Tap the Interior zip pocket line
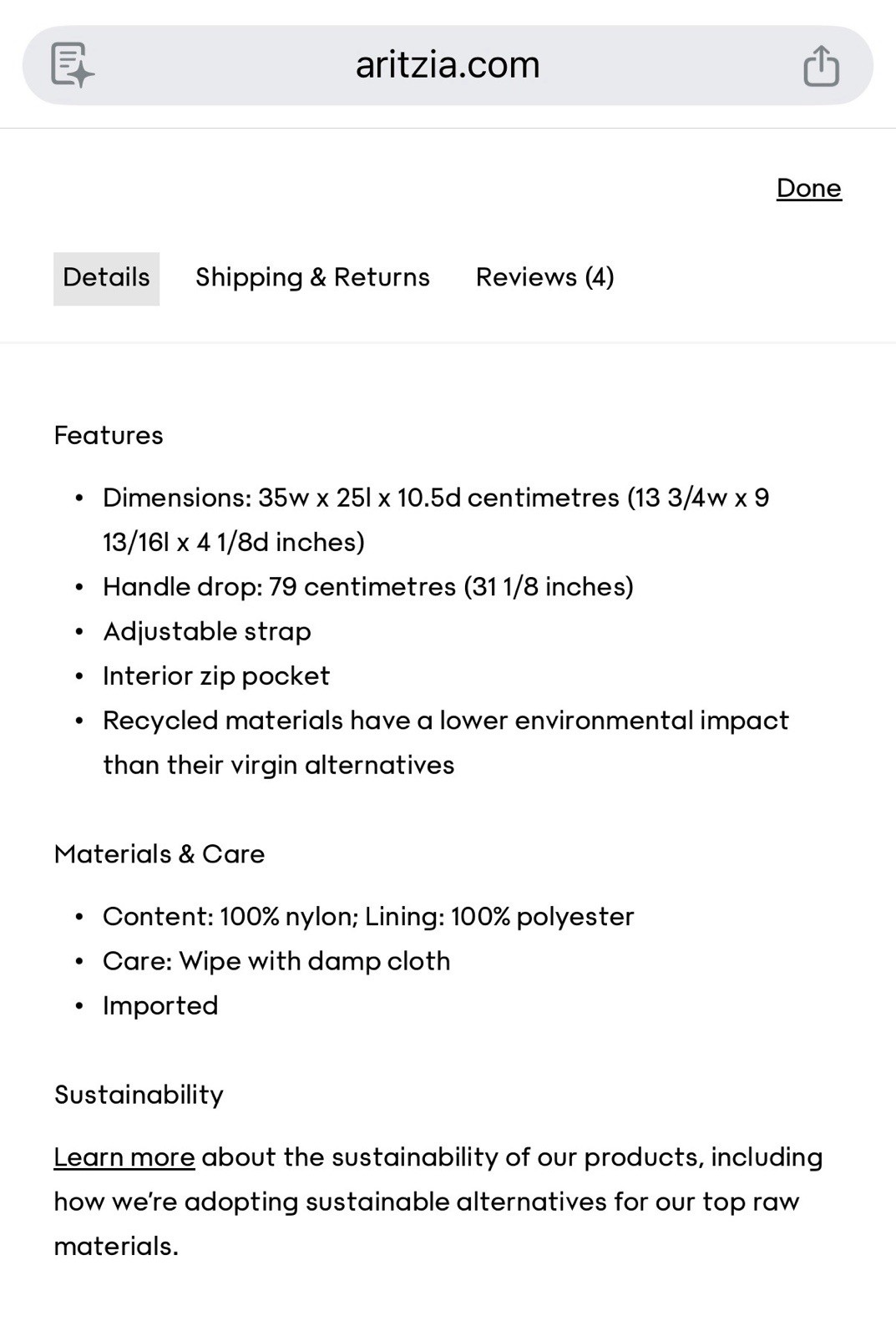The image size is (896, 1336). click(x=216, y=676)
